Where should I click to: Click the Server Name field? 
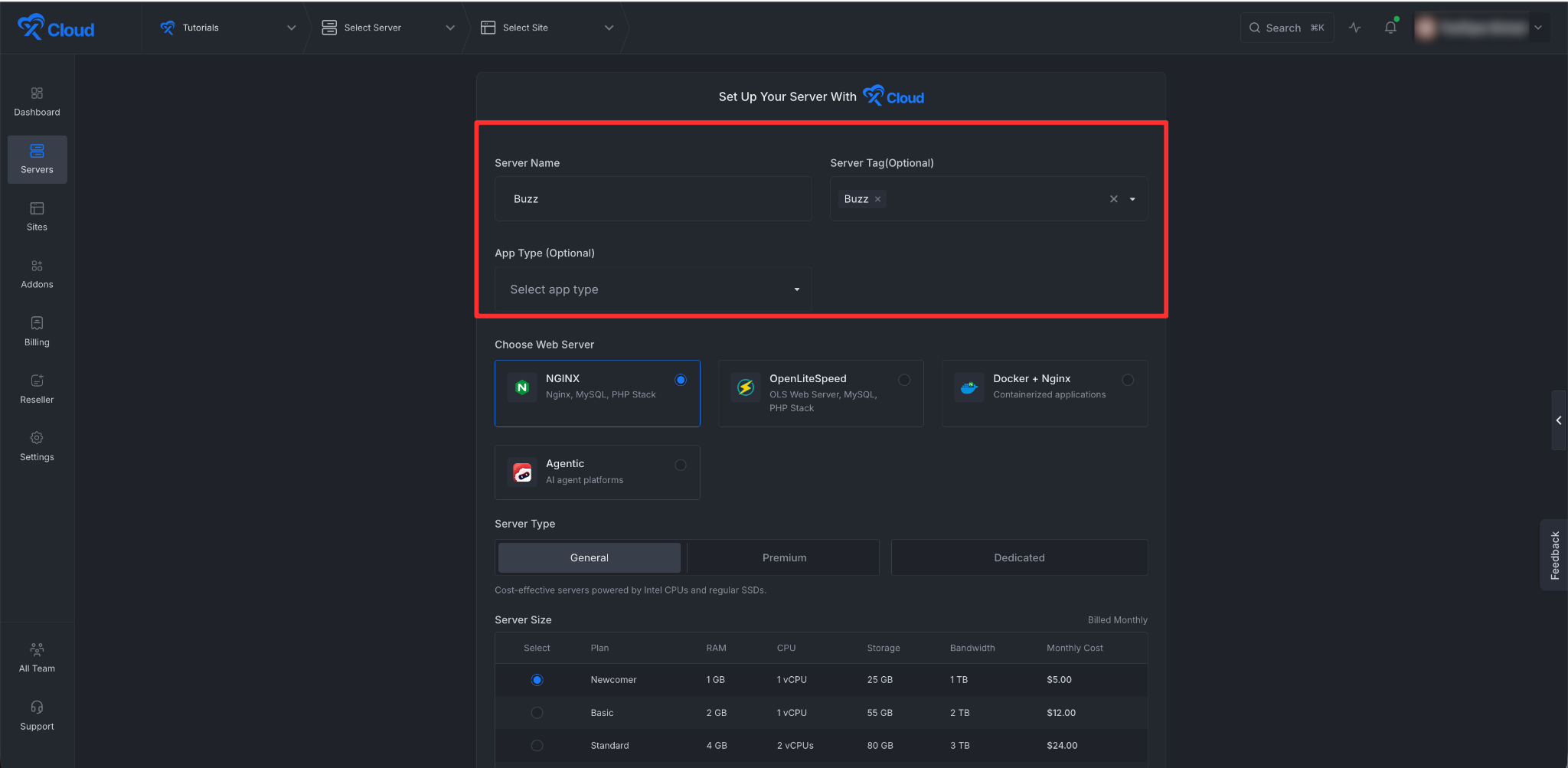coord(653,199)
